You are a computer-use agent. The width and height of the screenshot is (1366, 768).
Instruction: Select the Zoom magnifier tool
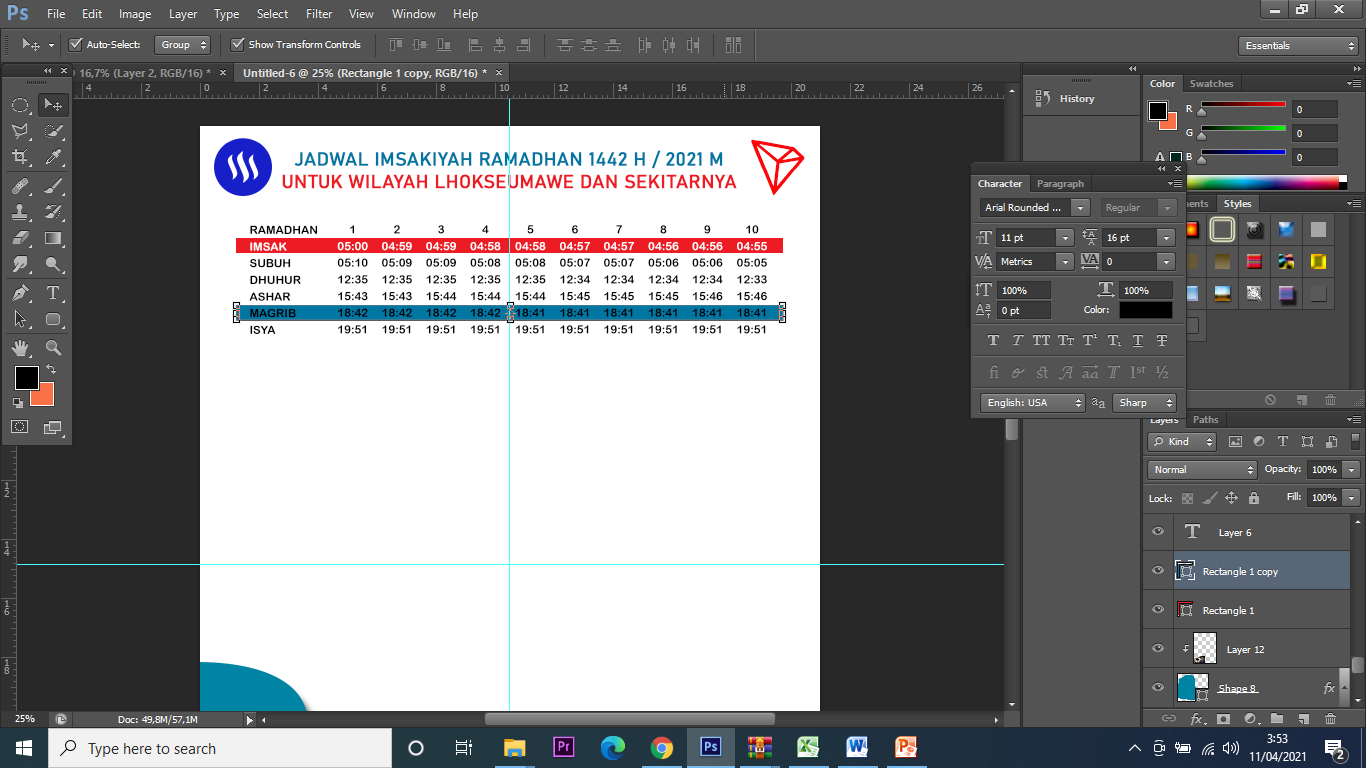click(x=54, y=348)
